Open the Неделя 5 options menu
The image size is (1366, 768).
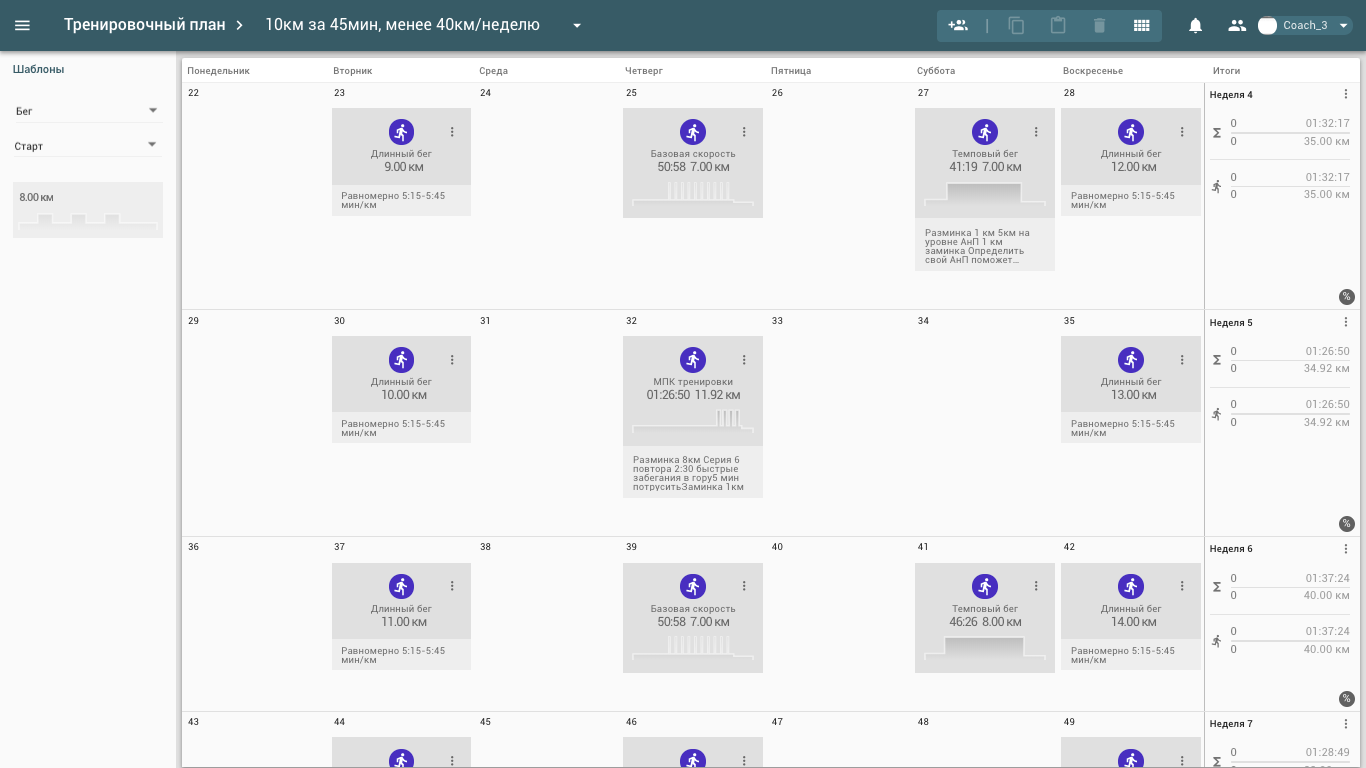pyautogui.click(x=1346, y=322)
